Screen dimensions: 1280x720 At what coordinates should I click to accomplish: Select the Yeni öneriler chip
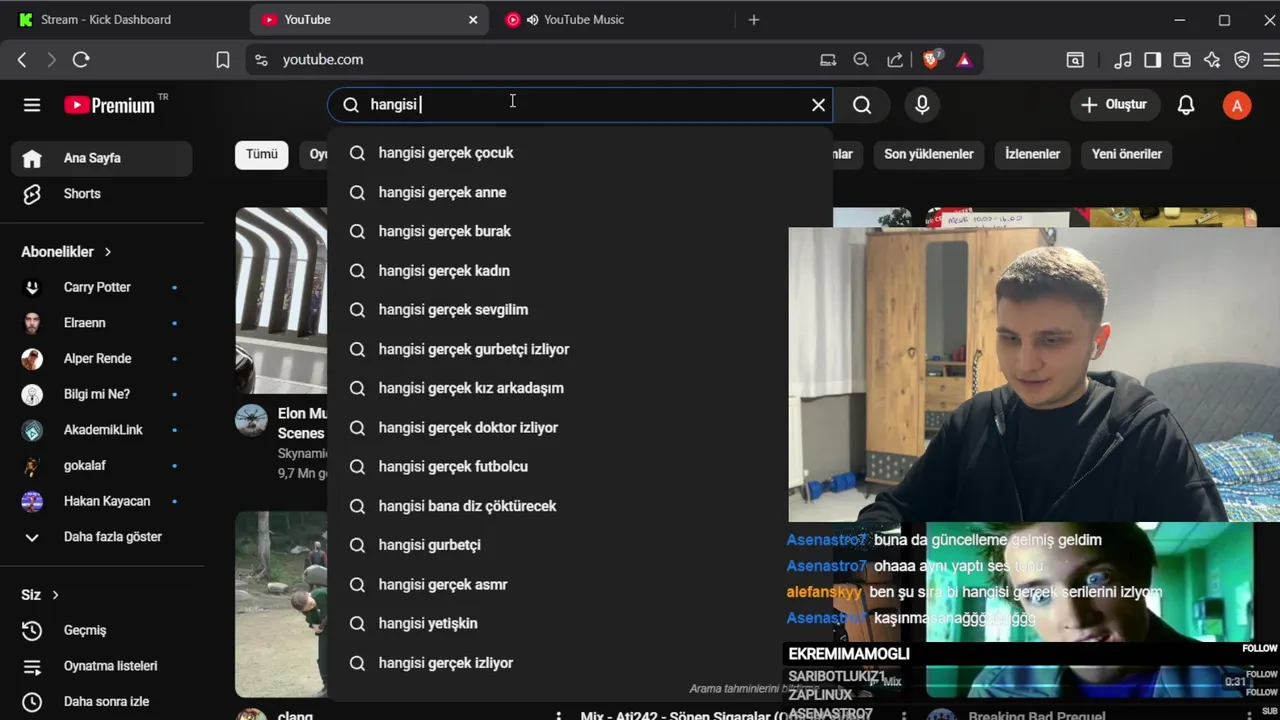coord(1127,154)
